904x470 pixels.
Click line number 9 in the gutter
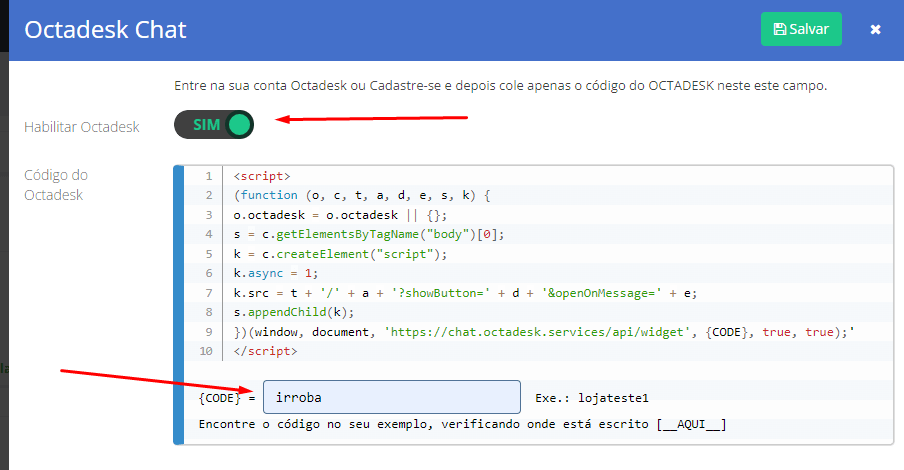209,332
